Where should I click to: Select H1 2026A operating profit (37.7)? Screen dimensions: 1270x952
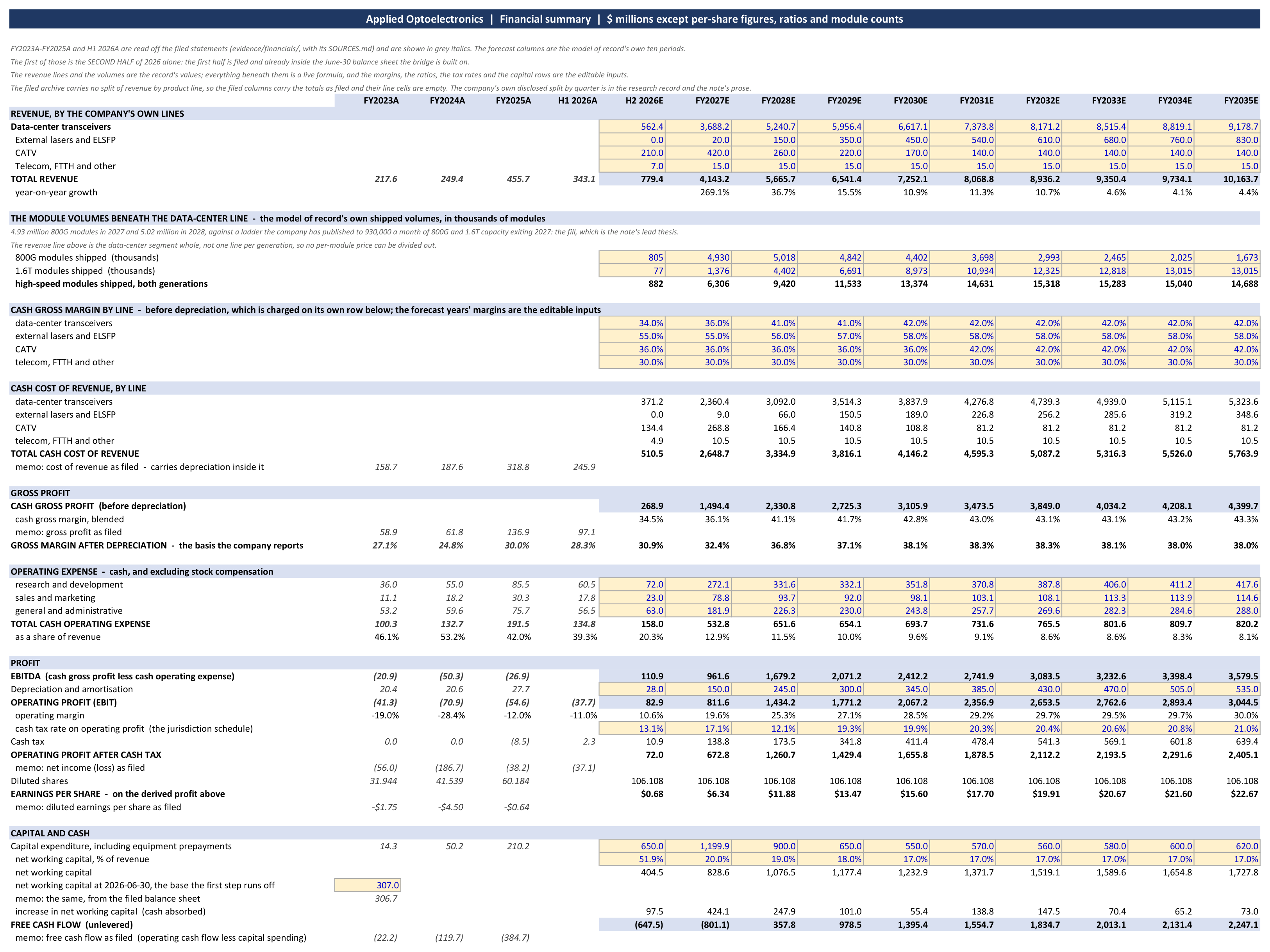click(x=584, y=702)
